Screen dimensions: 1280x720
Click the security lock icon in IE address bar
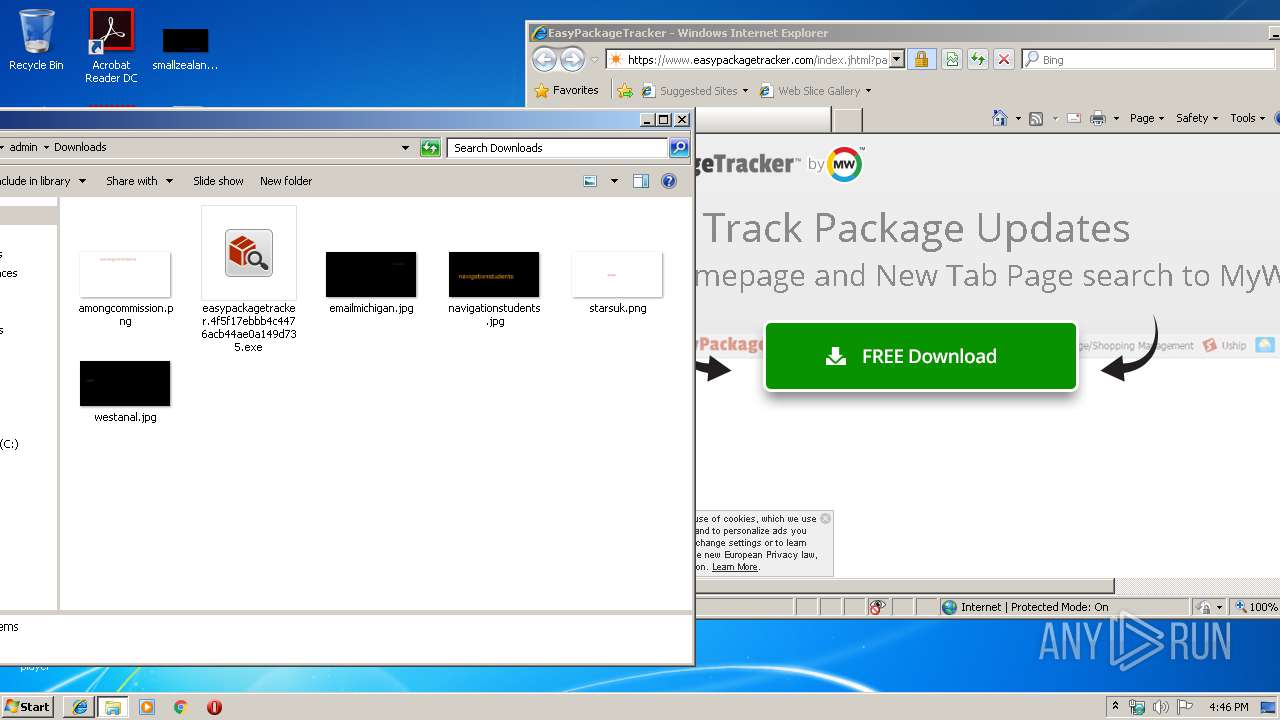click(922, 60)
